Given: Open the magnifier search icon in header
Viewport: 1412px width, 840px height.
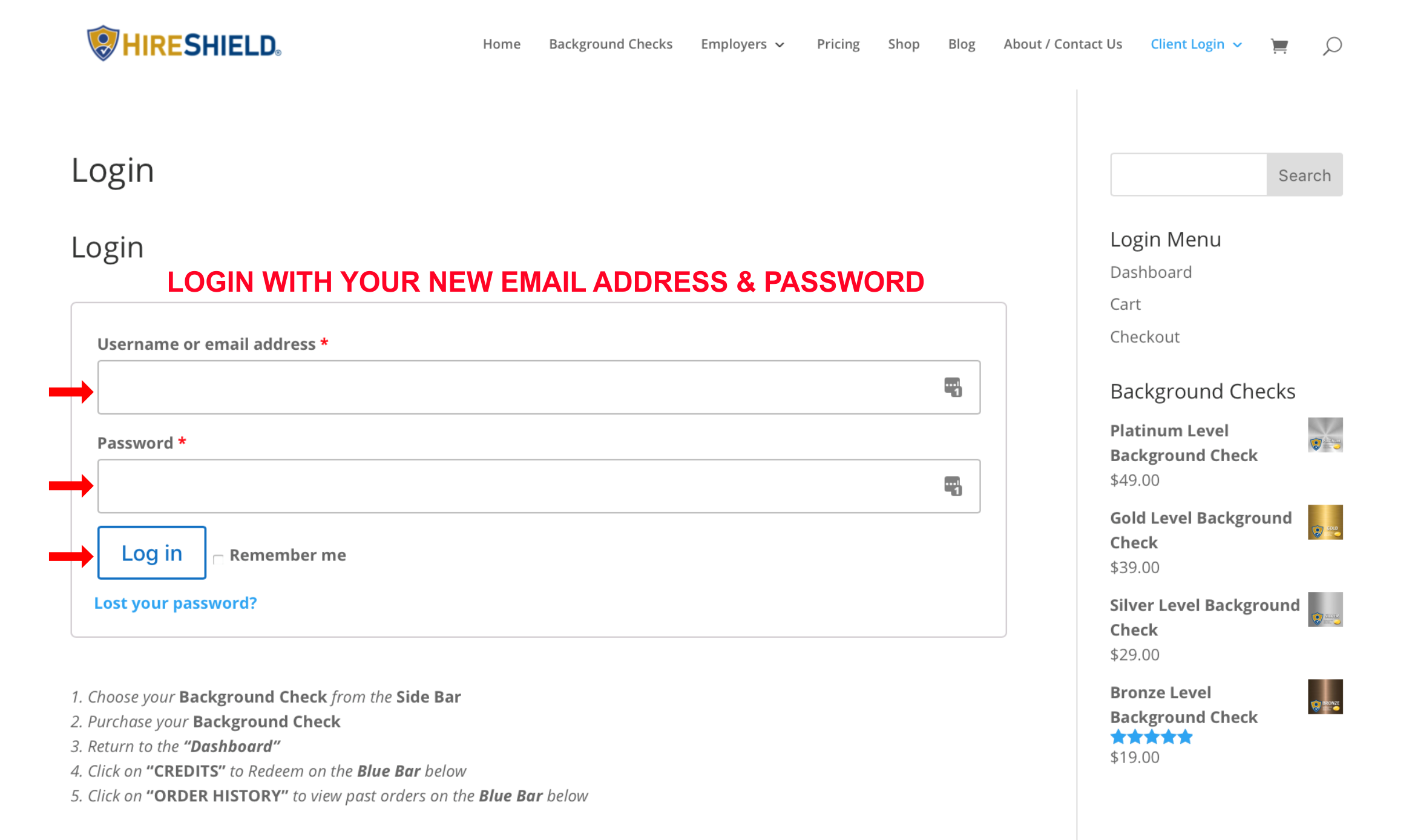Looking at the screenshot, I should [1332, 45].
